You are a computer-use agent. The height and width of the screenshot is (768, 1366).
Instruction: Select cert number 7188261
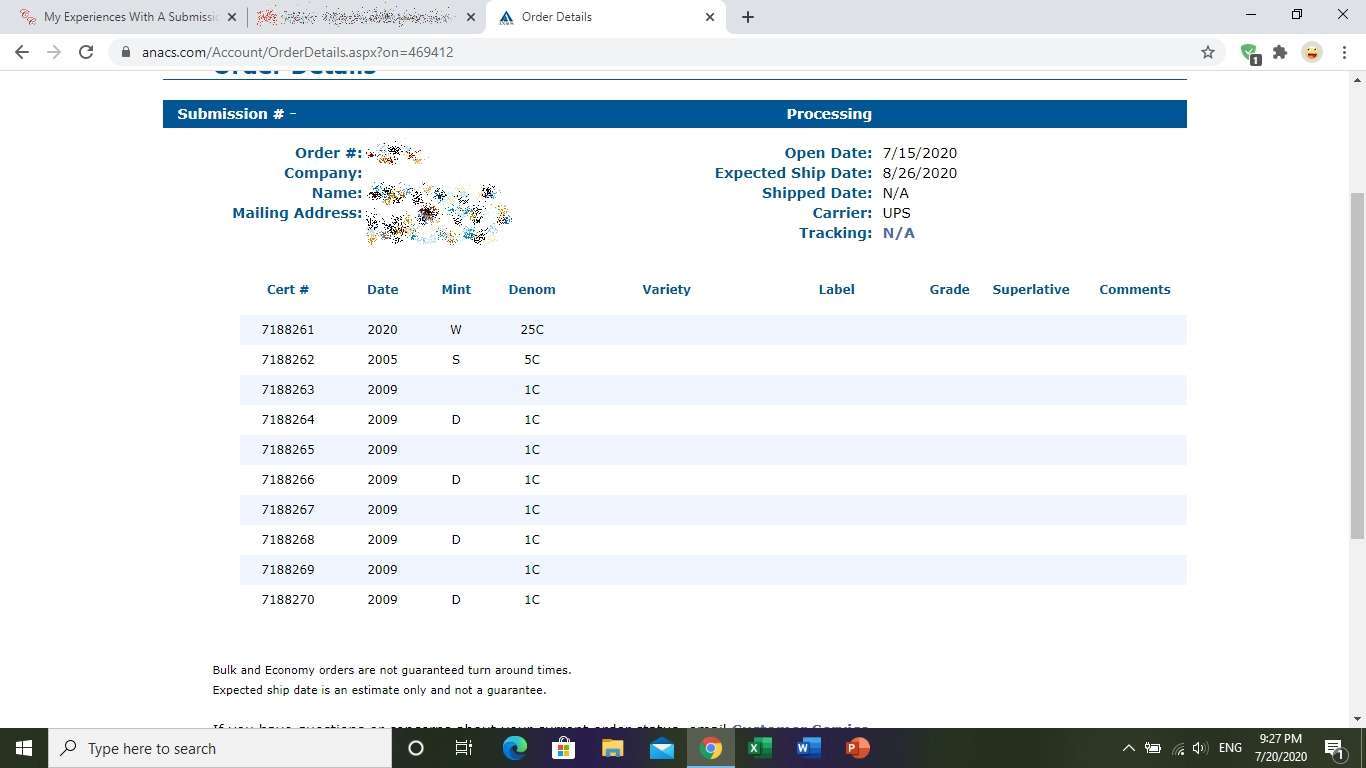[x=288, y=329]
